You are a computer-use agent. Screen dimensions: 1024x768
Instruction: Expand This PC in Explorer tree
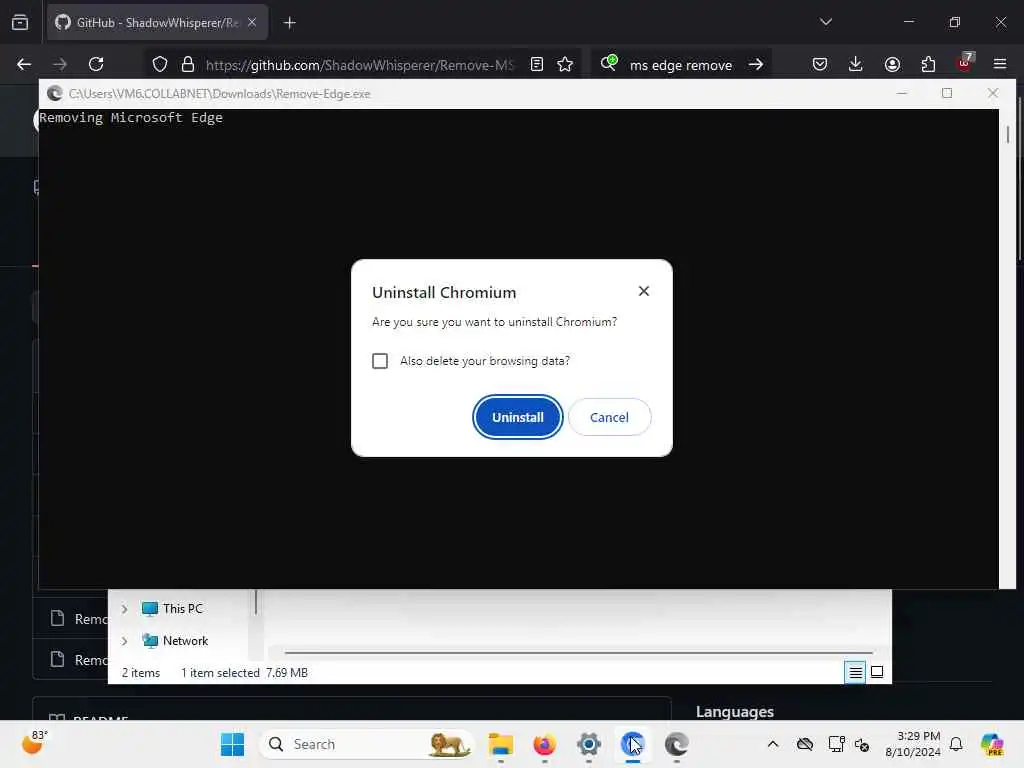pyautogui.click(x=124, y=609)
